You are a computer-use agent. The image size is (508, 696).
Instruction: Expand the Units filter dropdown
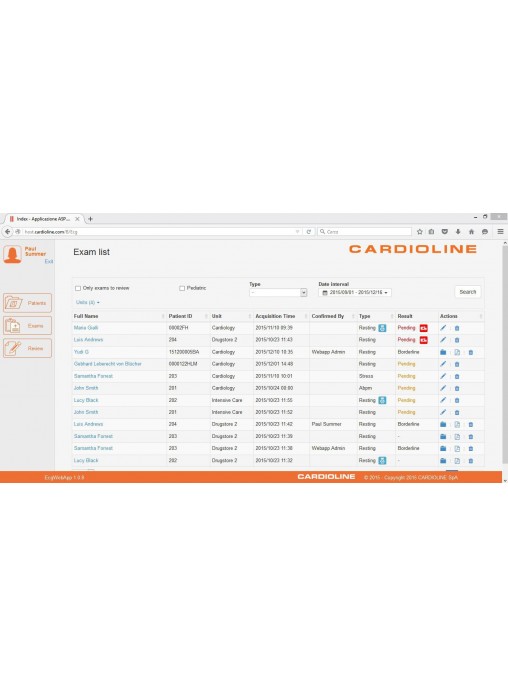pyautogui.click(x=87, y=302)
